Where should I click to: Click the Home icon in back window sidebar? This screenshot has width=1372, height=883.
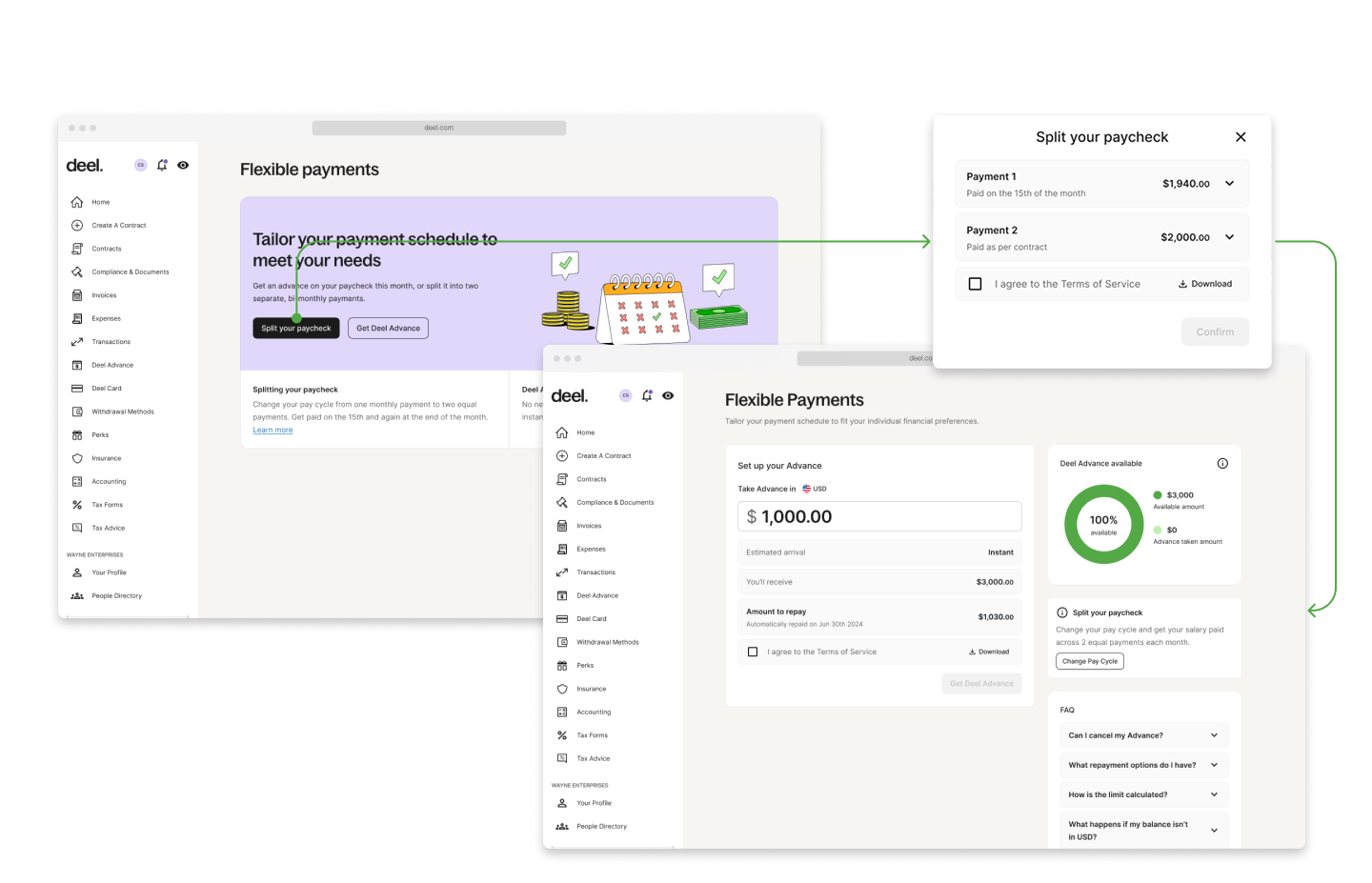click(x=77, y=202)
